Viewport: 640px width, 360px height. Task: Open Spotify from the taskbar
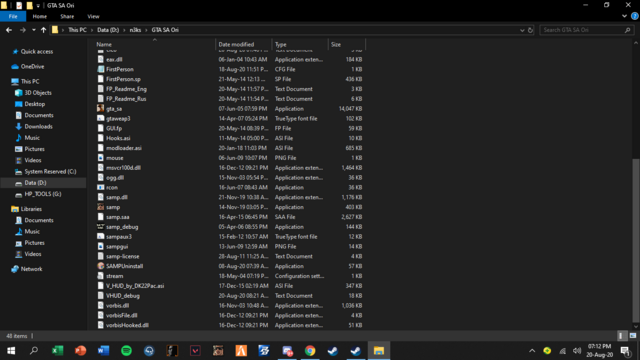[126, 351]
